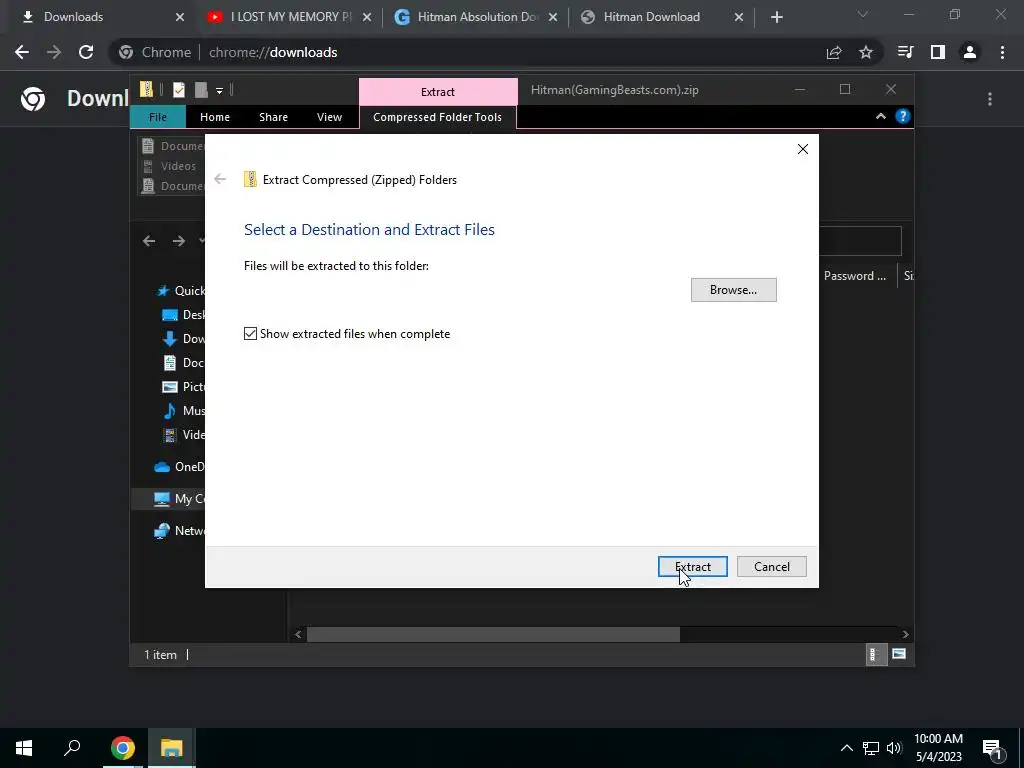Image resolution: width=1024 pixels, height=768 pixels.
Task: Open Documents in Explorer sidebar
Action: 183,362
